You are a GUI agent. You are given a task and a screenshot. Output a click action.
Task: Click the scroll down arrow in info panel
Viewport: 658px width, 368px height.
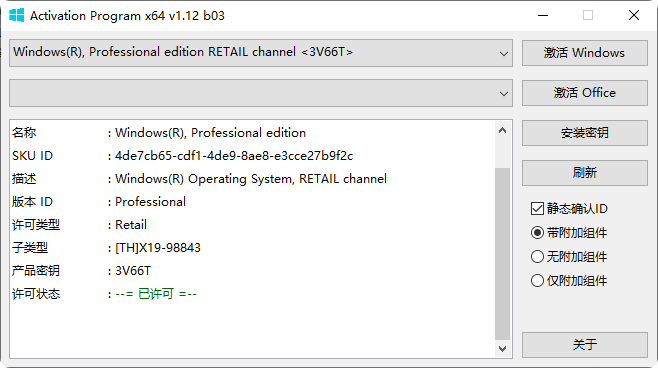tap(502, 348)
